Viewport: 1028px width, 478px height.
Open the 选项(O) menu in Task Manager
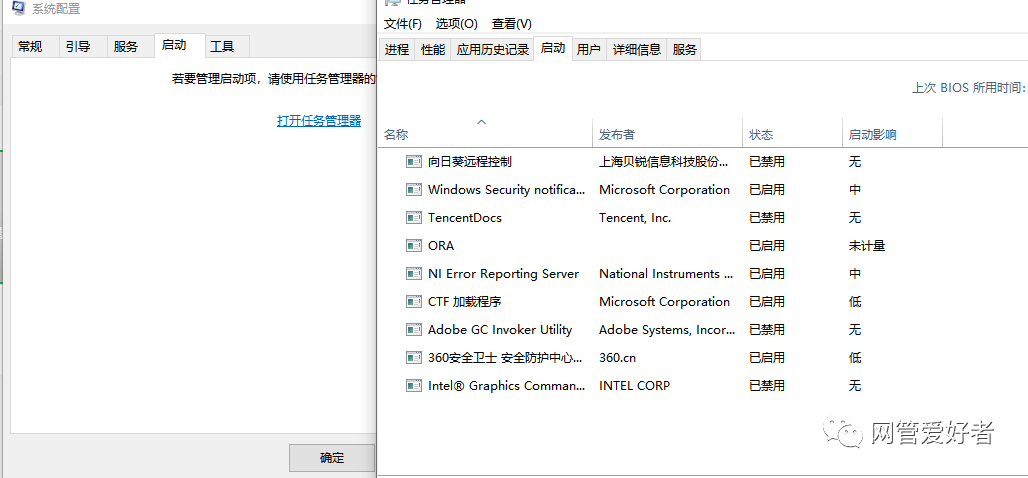pyautogui.click(x=456, y=24)
